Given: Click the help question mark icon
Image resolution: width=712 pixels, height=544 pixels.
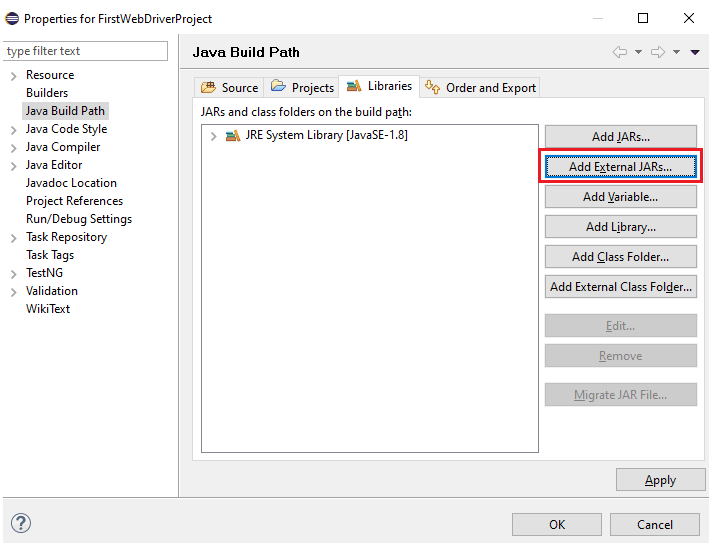Looking at the screenshot, I should pyautogui.click(x=21, y=523).
